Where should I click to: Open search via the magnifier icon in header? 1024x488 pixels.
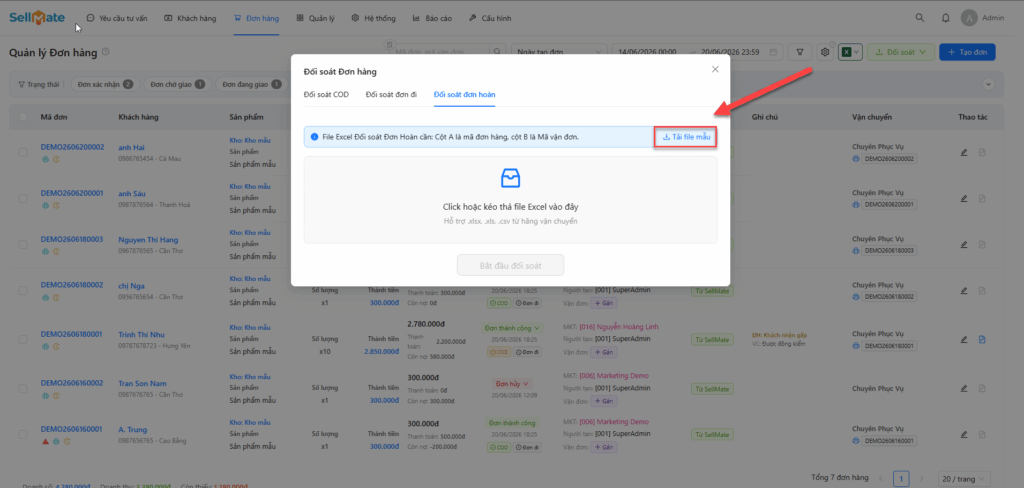click(x=920, y=18)
